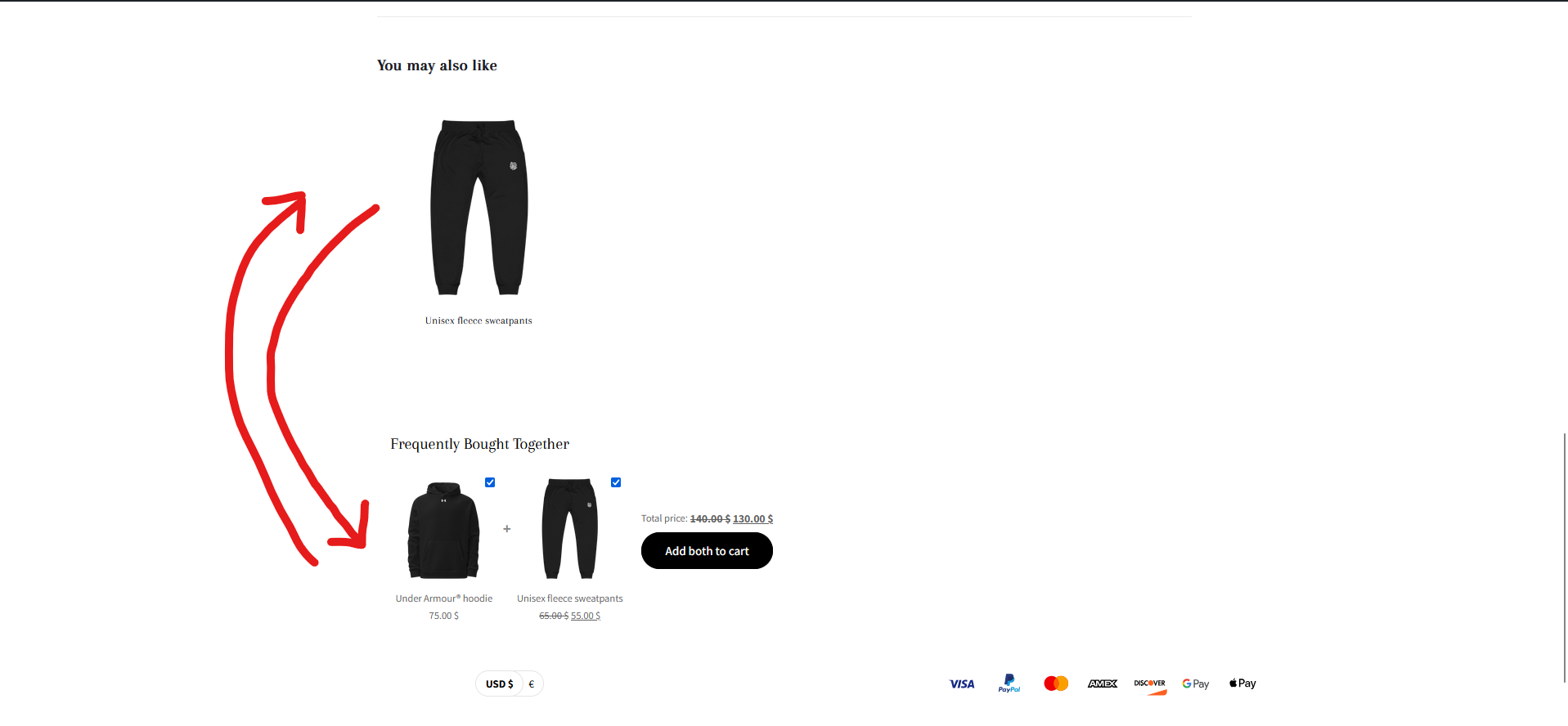1568x726 pixels.
Task: Click the hoodie thumbnail in Frequently Bought Together
Action: (444, 531)
